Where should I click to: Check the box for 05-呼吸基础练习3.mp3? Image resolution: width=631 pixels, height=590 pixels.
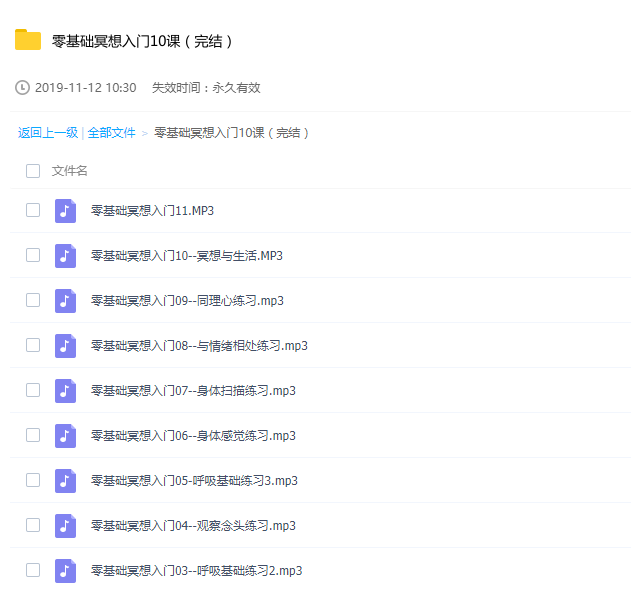pyautogui.click(x=33, y=480)
